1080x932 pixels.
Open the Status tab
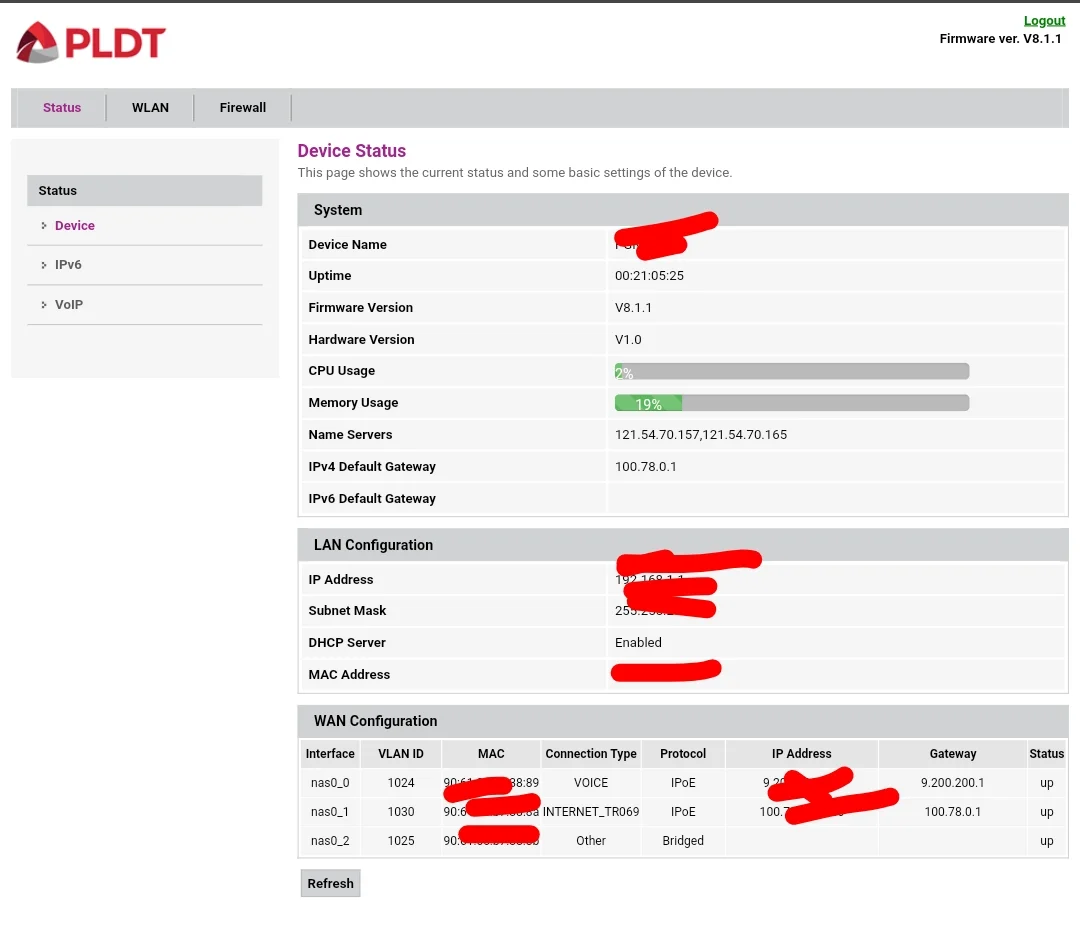click(x=62, y=107)
